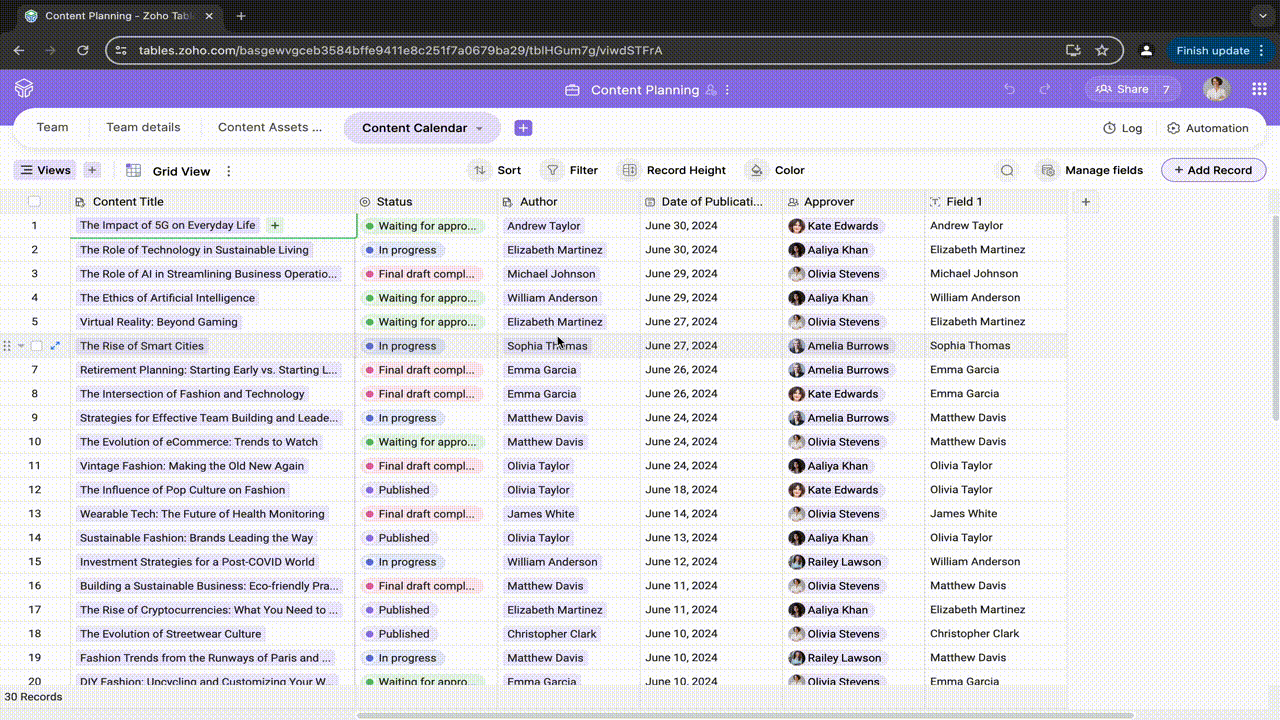Expand the Rise of Smart Cities record
The height and width of the screenshot is (720, 1280).
pyautogui.click(x=55, y=346)
